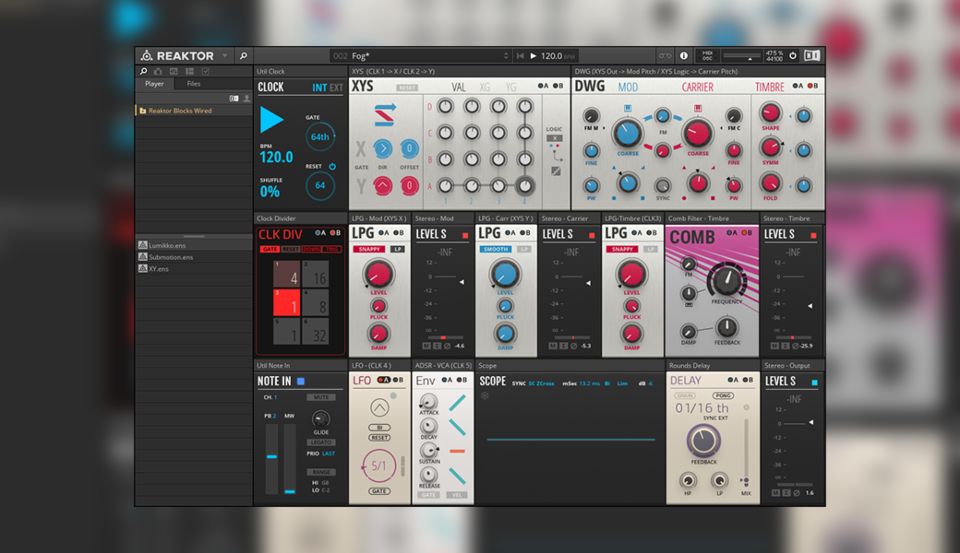Enable PONG mode on the Delay block
960x553 pixels.
click(723, 396)
